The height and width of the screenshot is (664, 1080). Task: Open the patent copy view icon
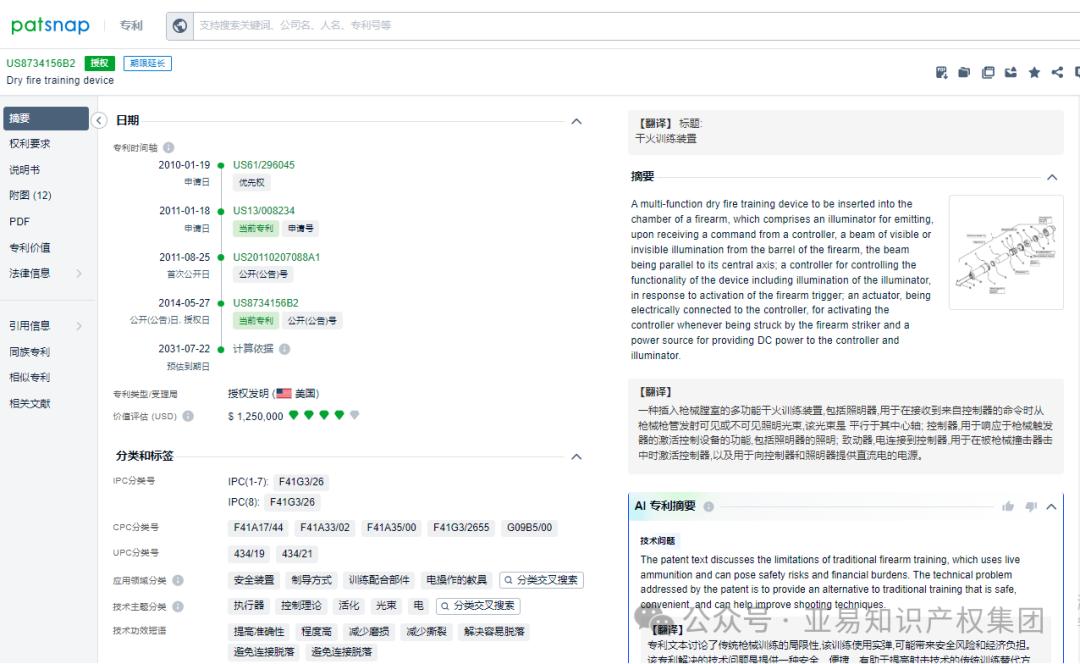point(988,72)
